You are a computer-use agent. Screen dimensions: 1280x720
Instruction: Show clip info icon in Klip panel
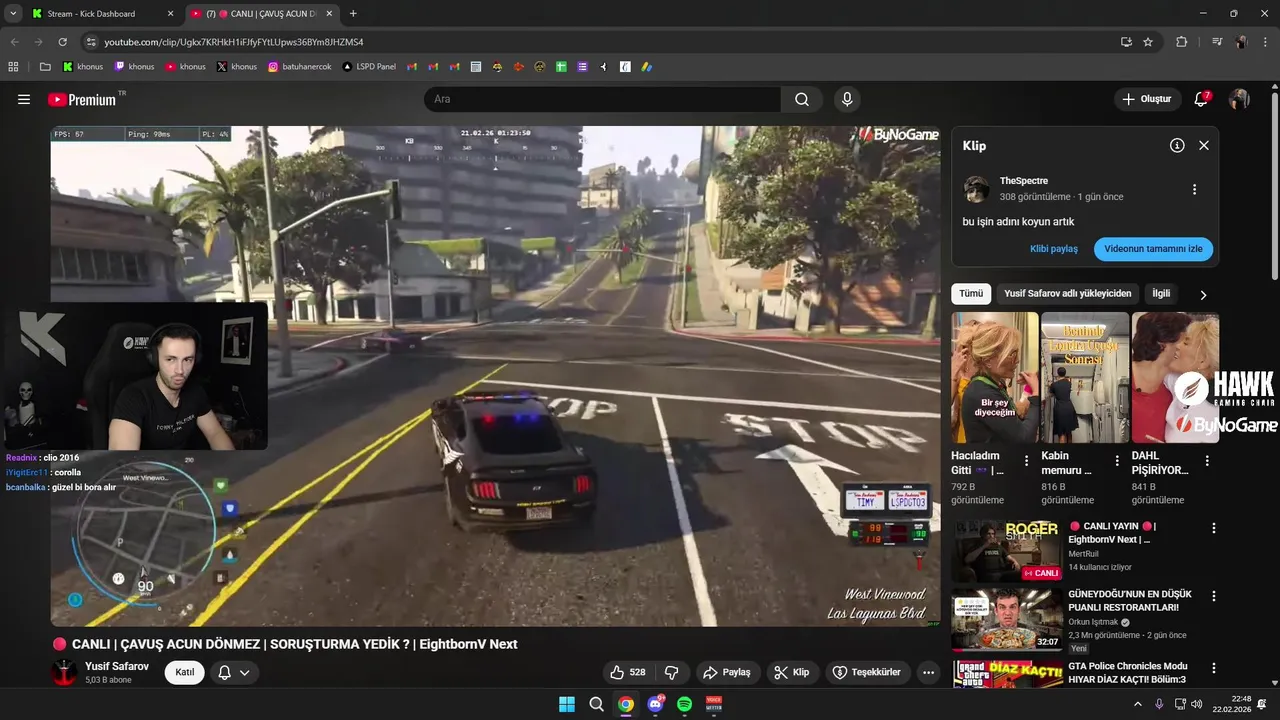pyautogui.click(x=1177, y=145)
